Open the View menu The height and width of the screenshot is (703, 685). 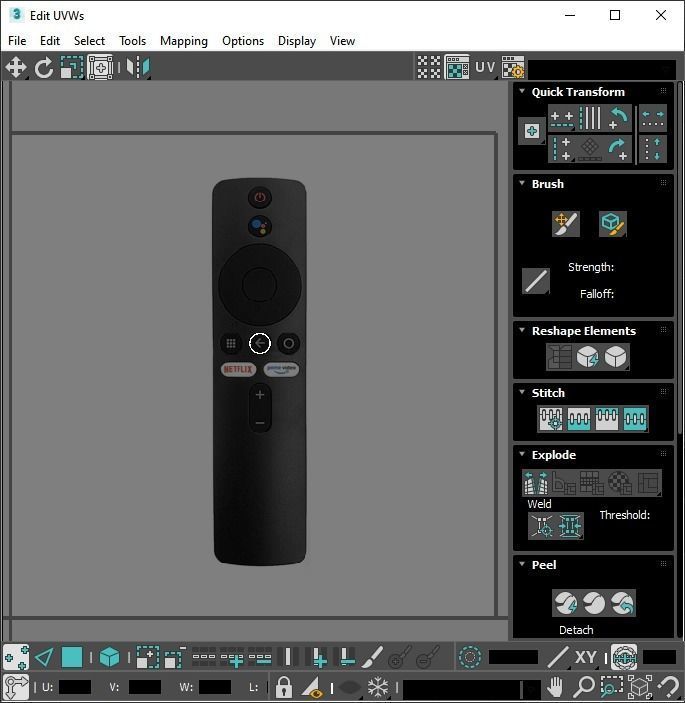click(x=342, y=41)
